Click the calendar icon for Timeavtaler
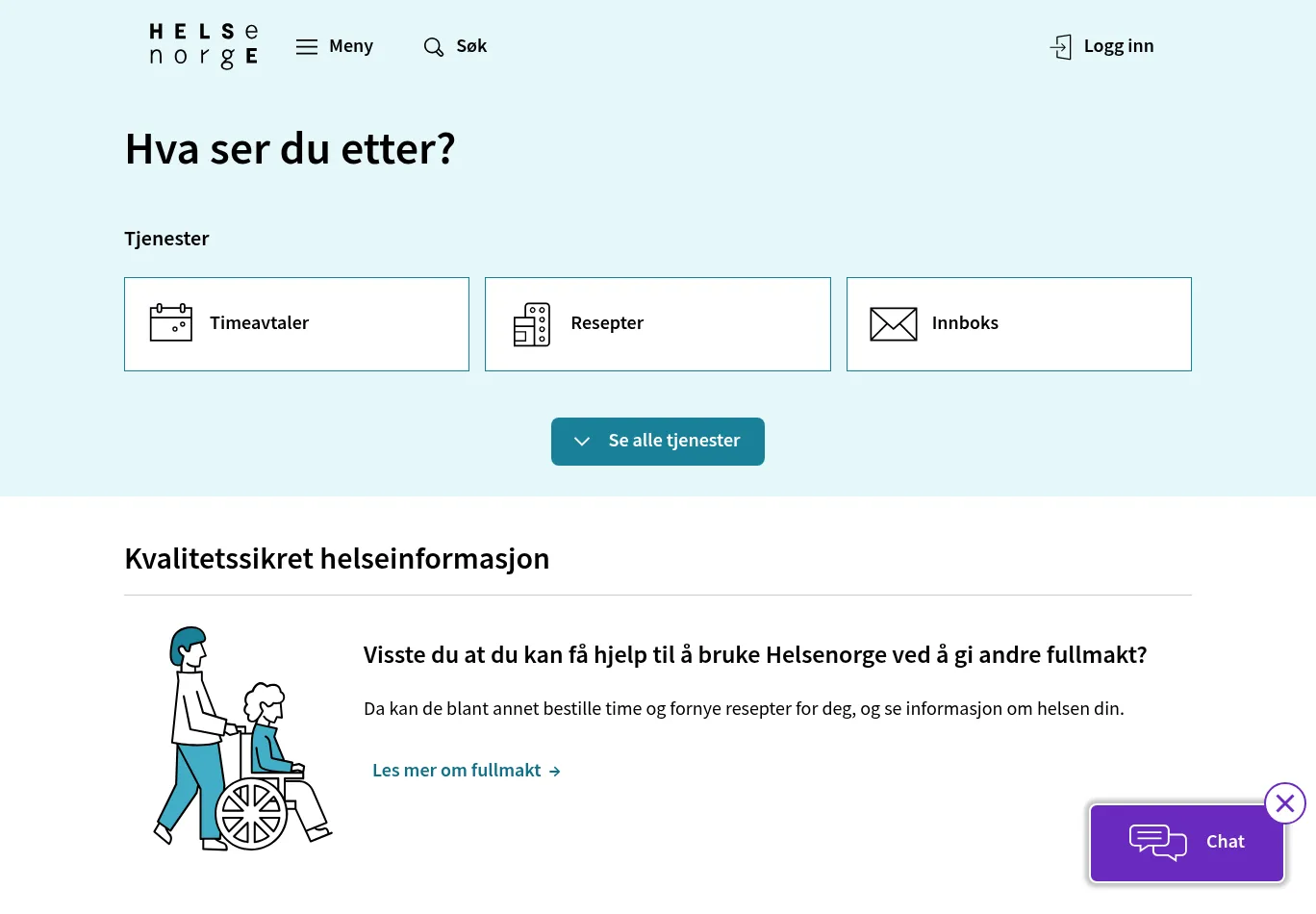This screenshot has height=914, width=1316. (171, 323)
